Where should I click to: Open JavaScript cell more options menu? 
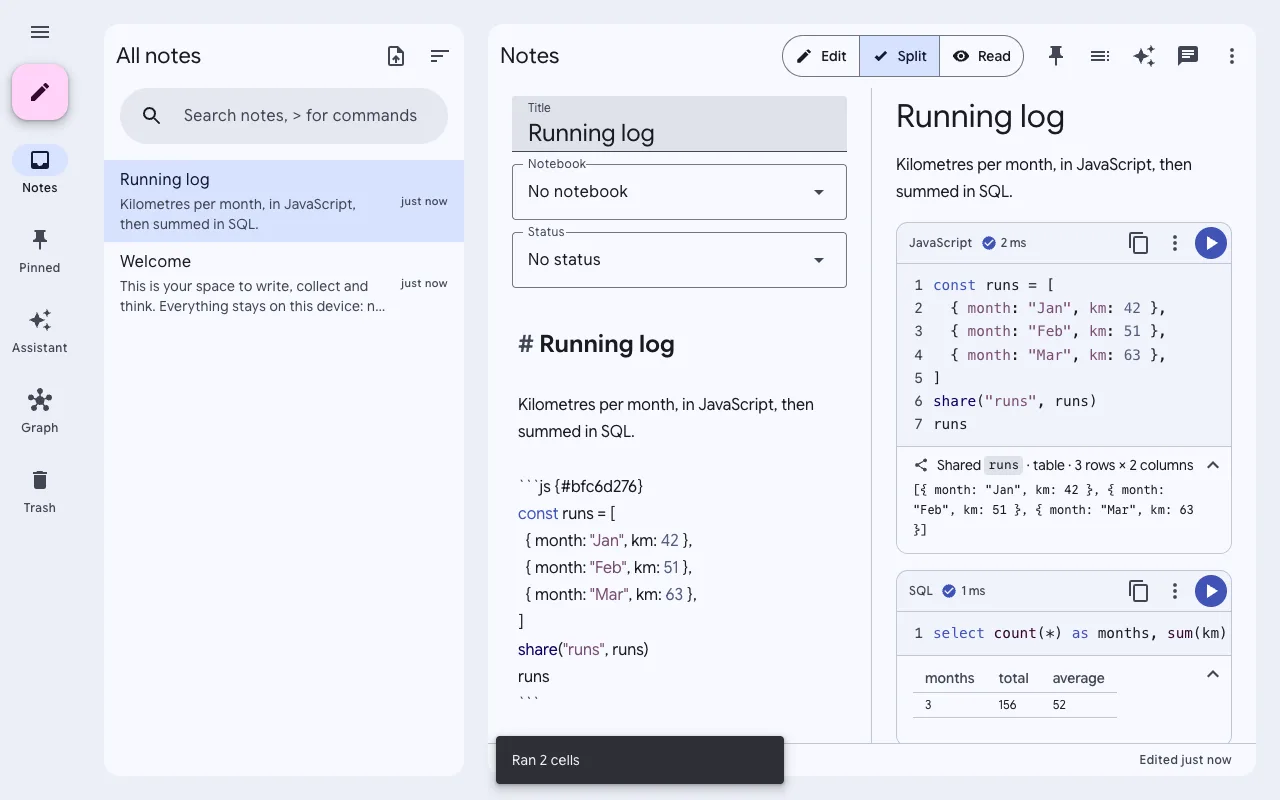click(1175, 243)
